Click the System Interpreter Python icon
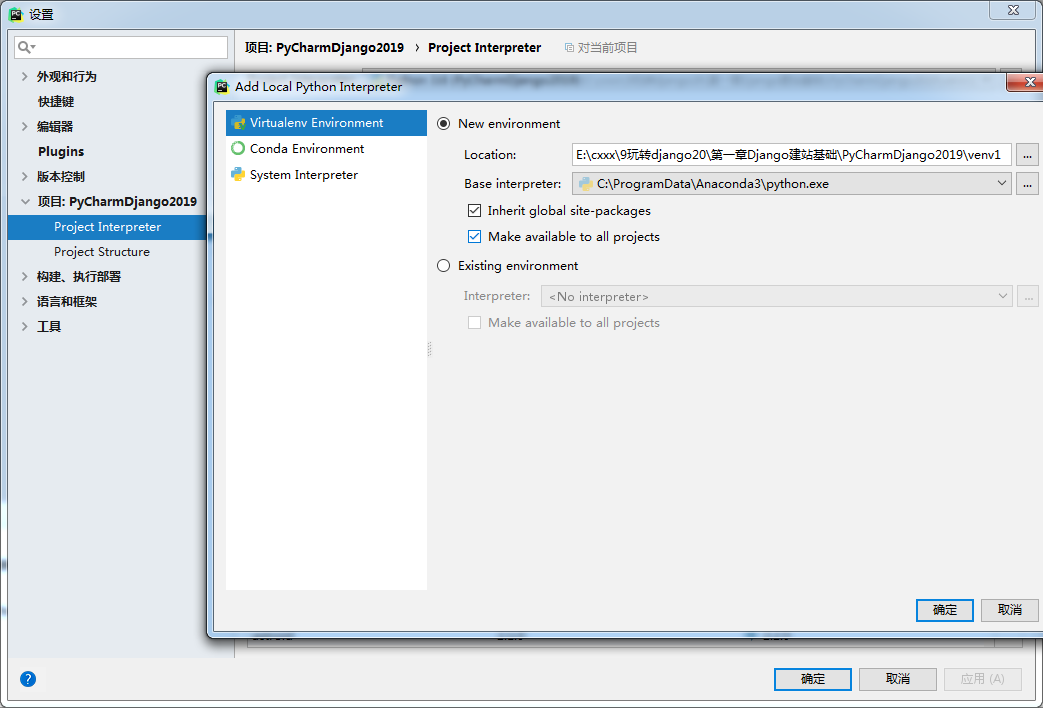 tap(237, 175)
